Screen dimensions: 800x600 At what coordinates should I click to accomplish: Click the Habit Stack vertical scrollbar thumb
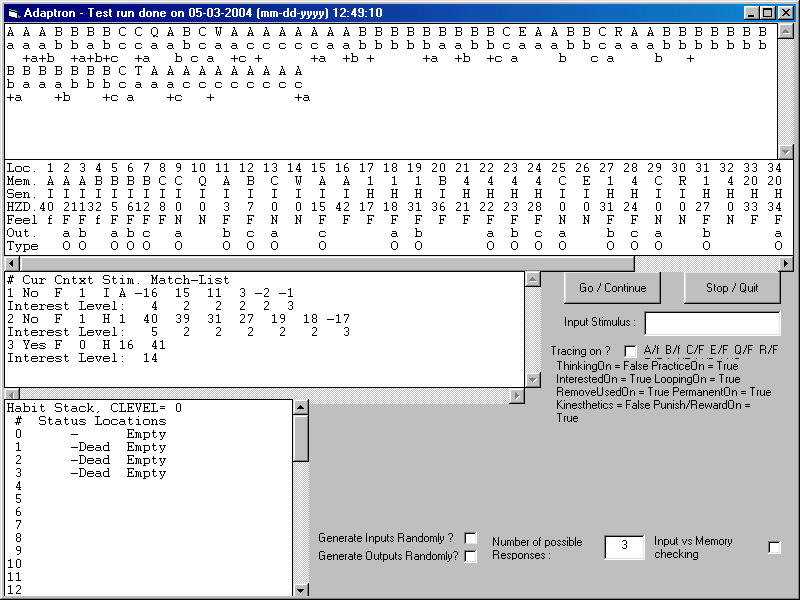(301, 438)
